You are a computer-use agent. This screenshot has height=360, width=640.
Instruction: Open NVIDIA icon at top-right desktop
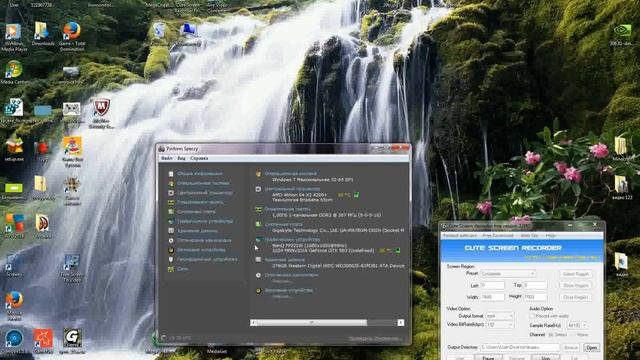click(x=622, y=35)
